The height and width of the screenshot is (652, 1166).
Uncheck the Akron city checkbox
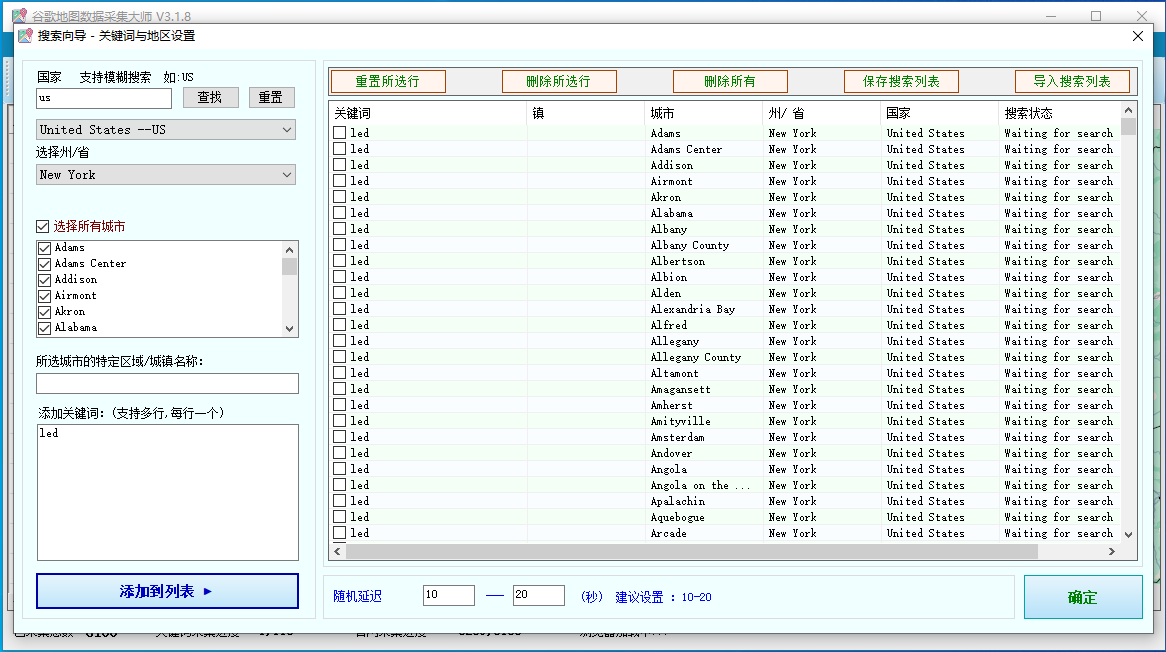(x=44, y=312)
